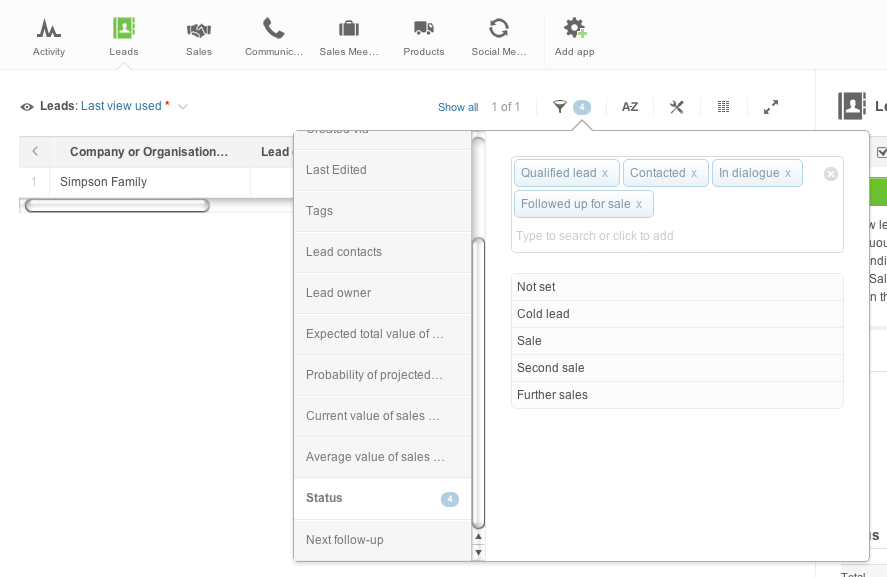Image resolution: width=887 pixels, height=577 pixels.
Task: Clear all selected status filters
Action: (x=830, y=174)
